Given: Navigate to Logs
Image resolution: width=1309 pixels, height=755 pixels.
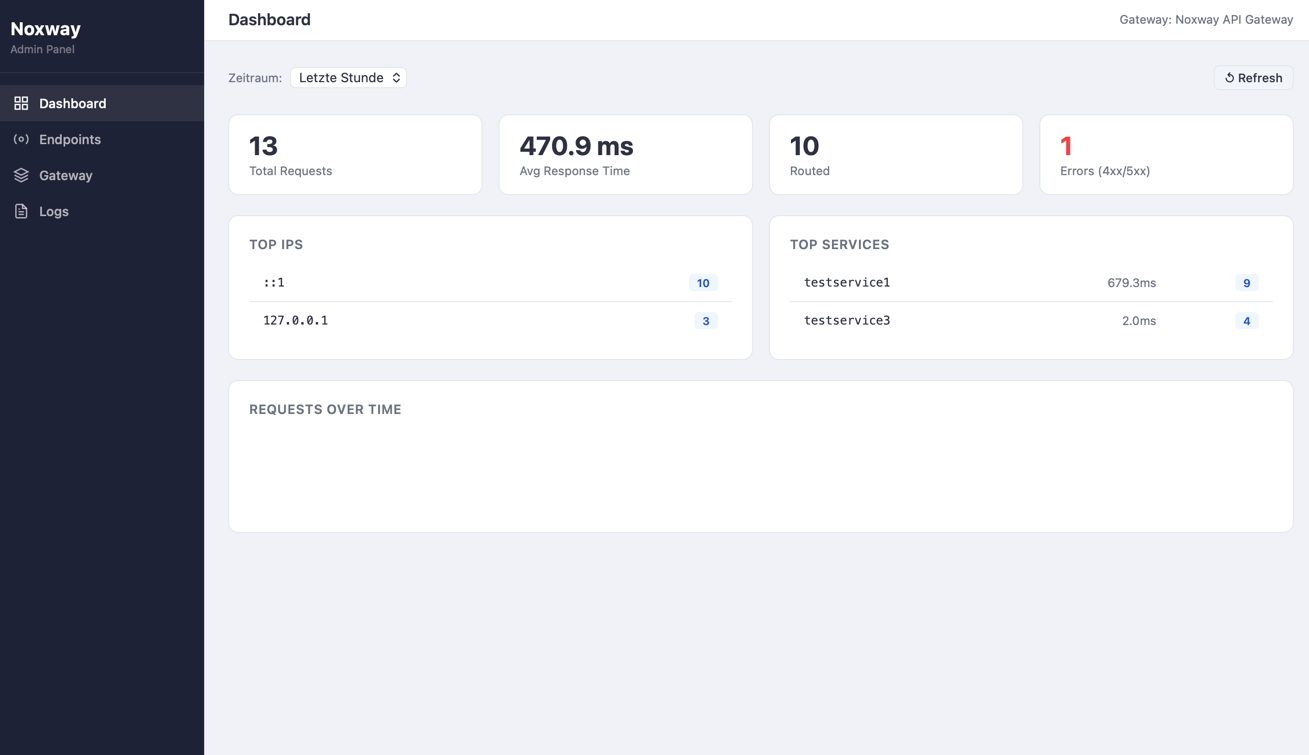Looking at the screenshot, I should [102, 211].
